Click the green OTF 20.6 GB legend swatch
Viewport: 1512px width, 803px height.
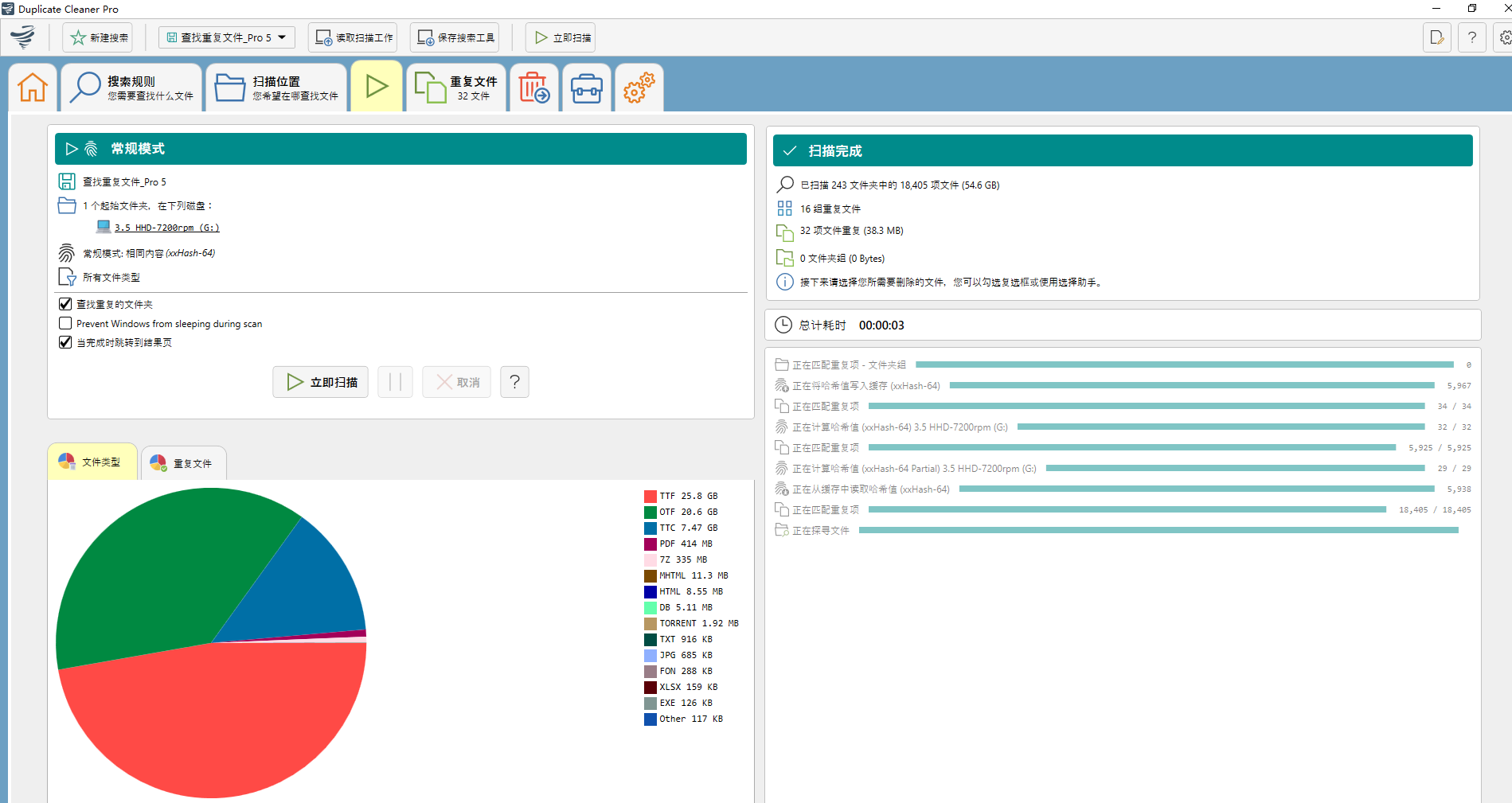651,512
